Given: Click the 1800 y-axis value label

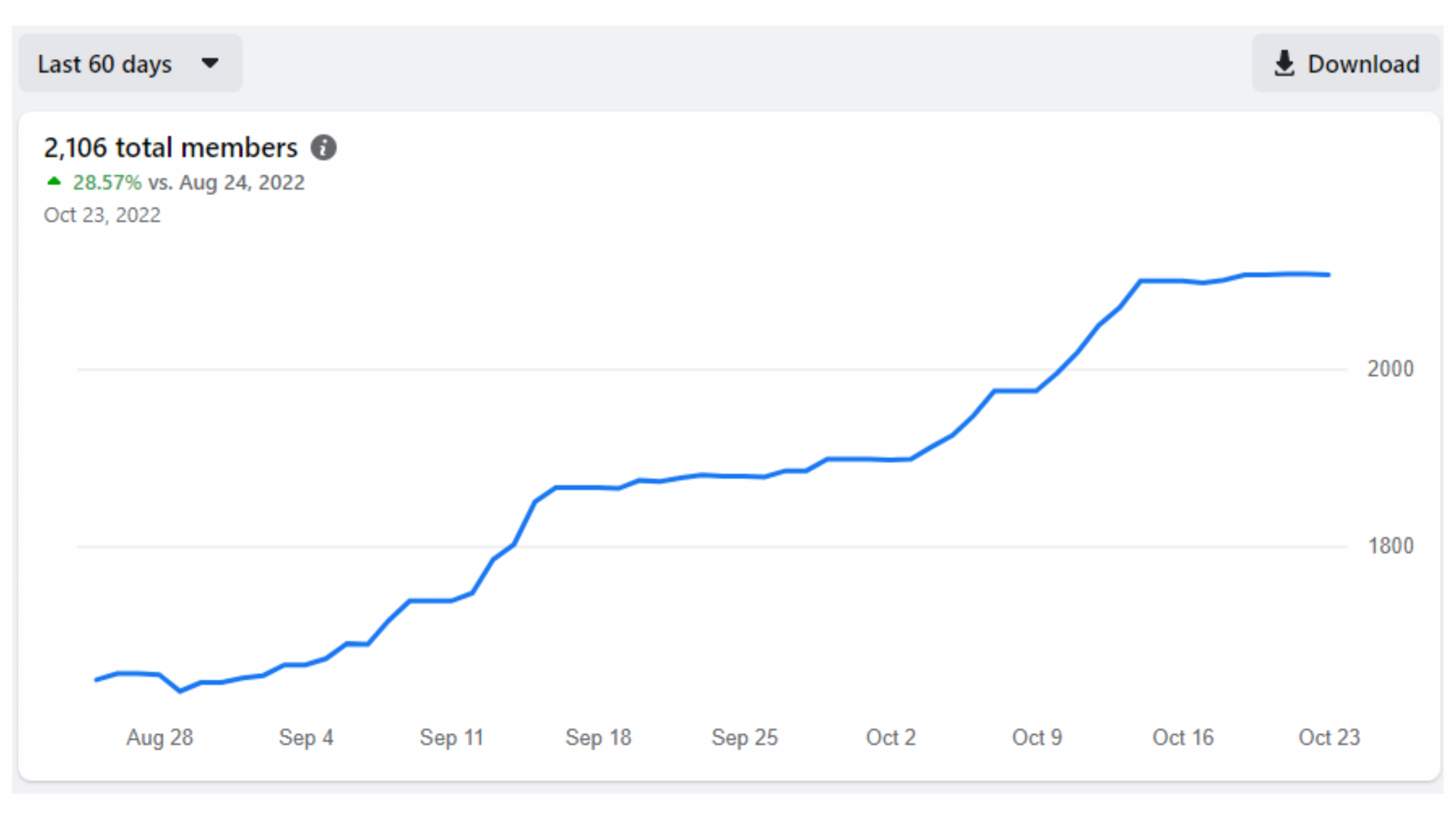Looking at the screenshot, I should 1390,546.
